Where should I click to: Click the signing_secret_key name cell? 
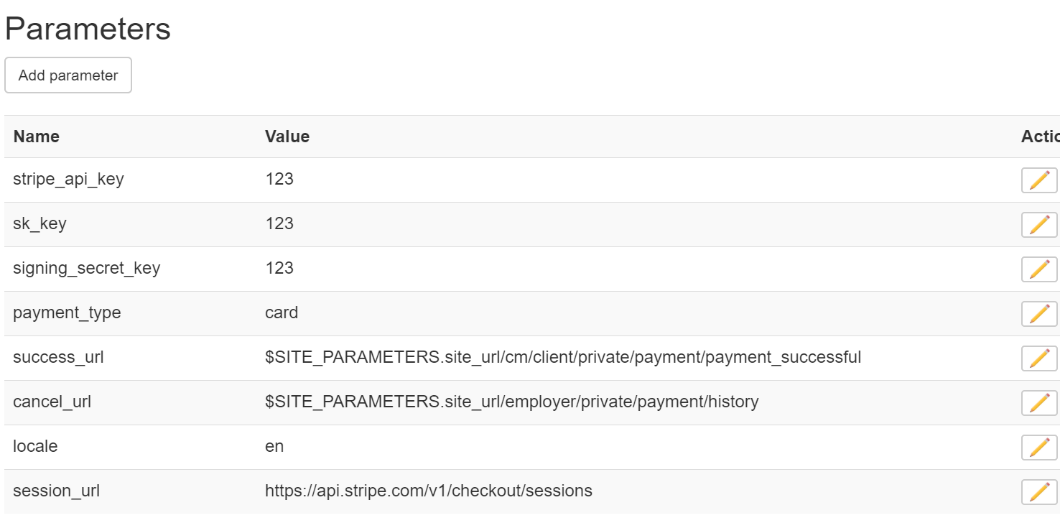click(x=87, y=268)
